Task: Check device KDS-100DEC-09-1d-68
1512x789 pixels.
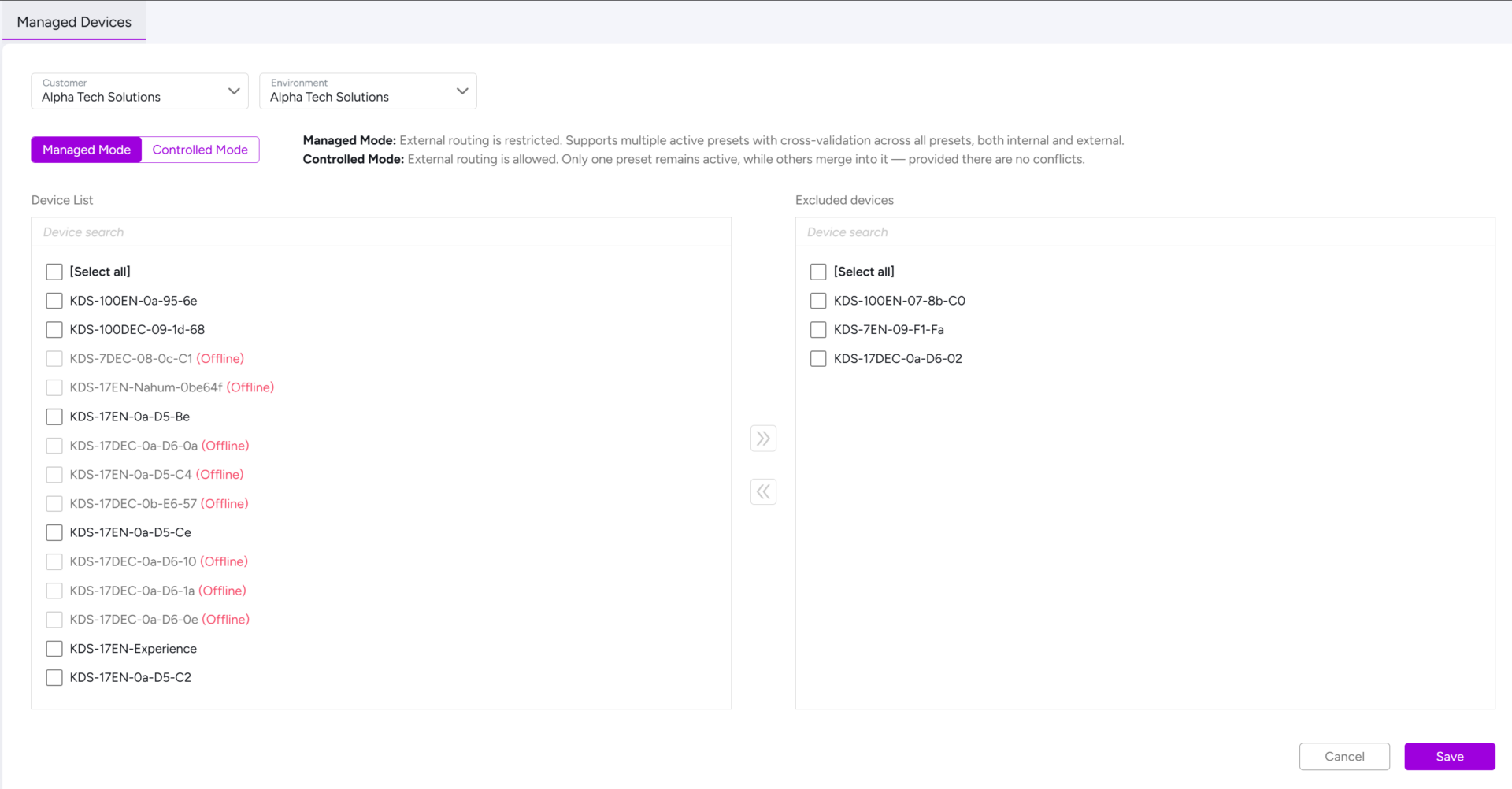Action: coord(54,330)
